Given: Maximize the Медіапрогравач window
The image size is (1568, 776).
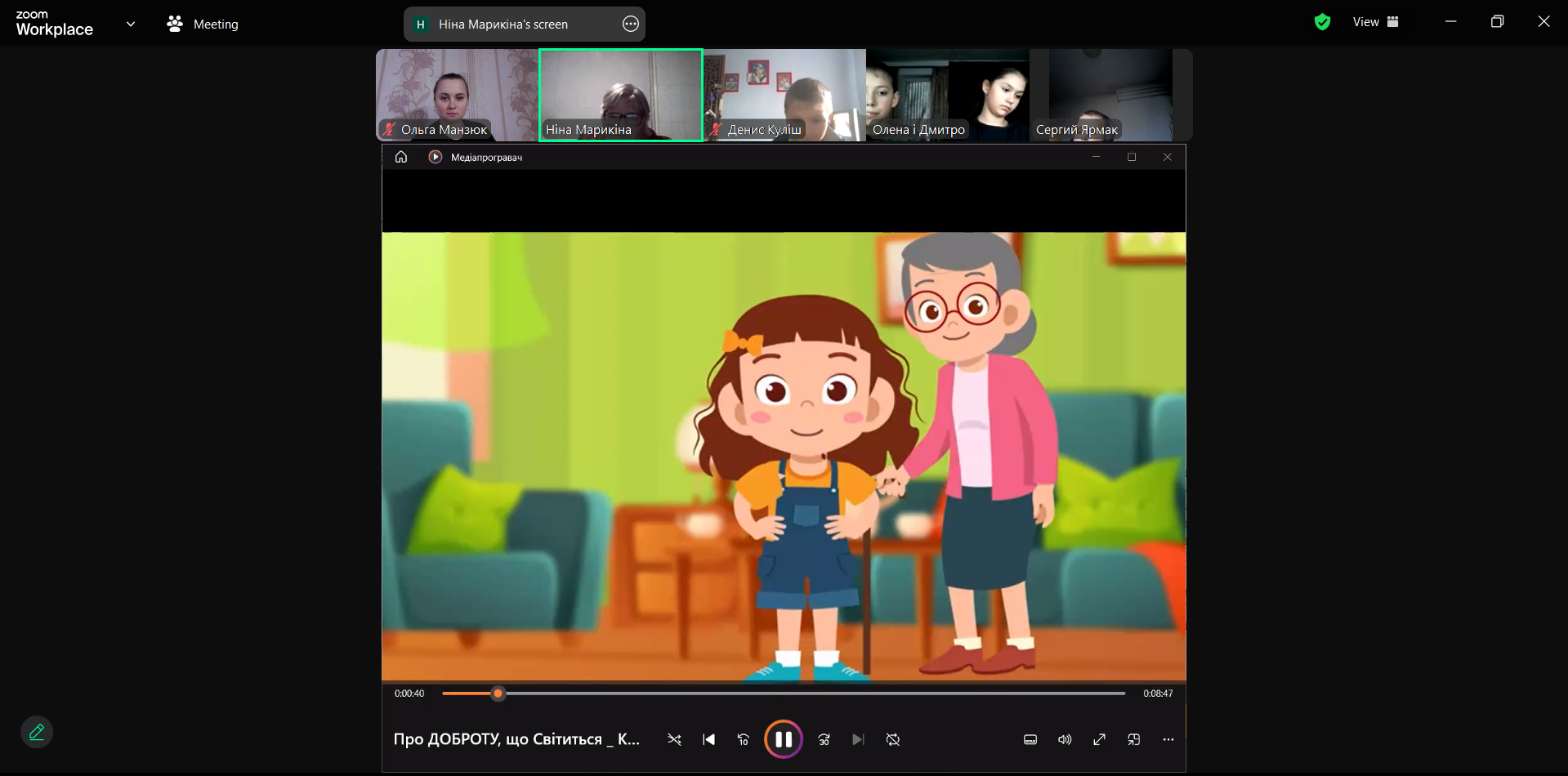Looking at the screenshot, I should 1132,157.
